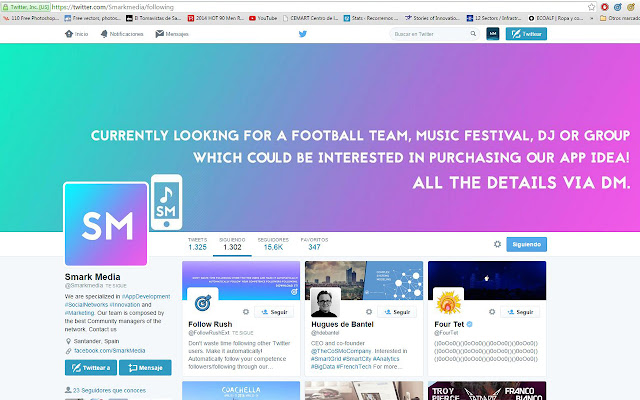
Task: Open Hugues de Bantel gear menu
Action: point(369,312)
